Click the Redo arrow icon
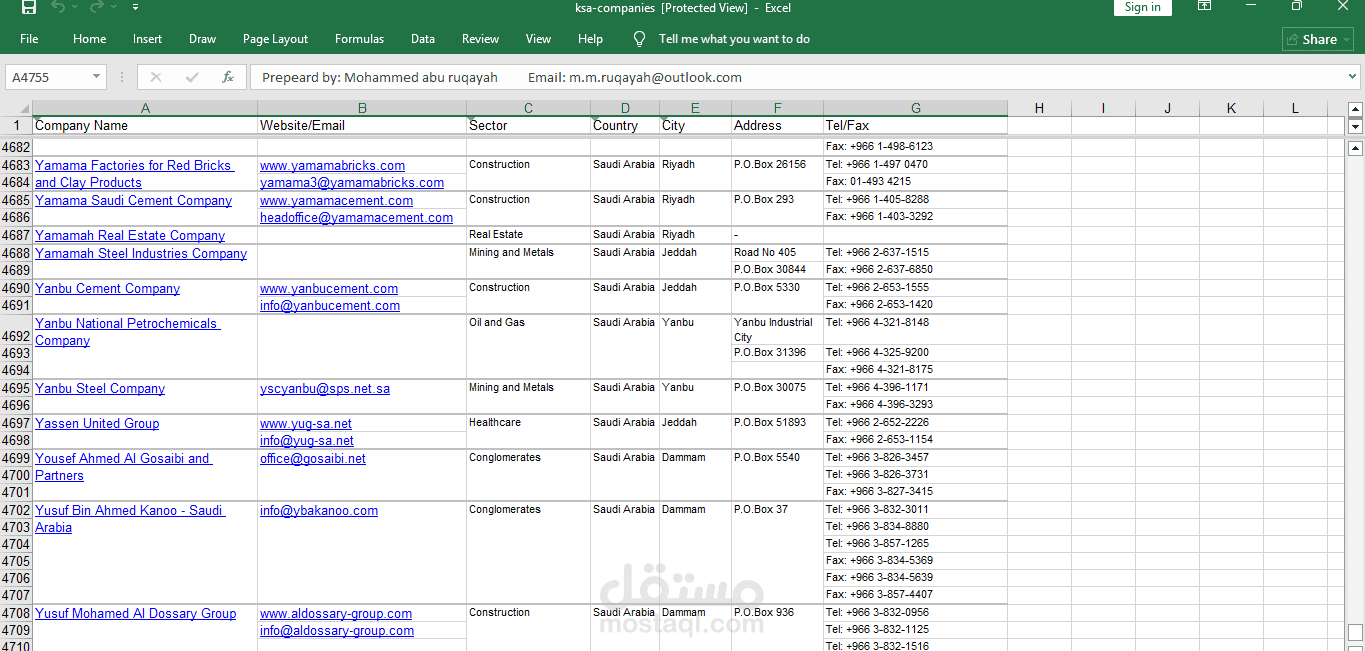This screenshot has width=1365, height=651. [x=97, y=7]
